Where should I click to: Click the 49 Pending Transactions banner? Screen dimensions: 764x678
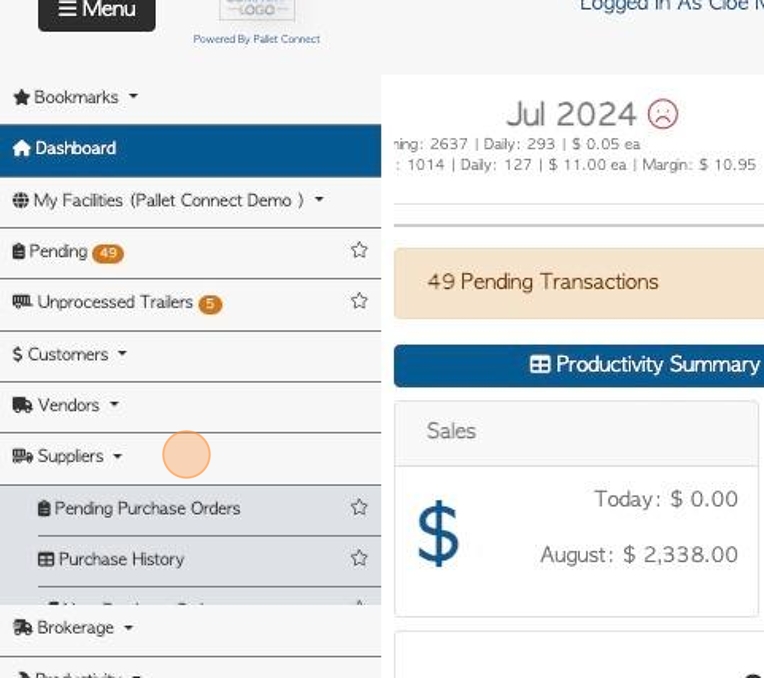pos(579,283)
